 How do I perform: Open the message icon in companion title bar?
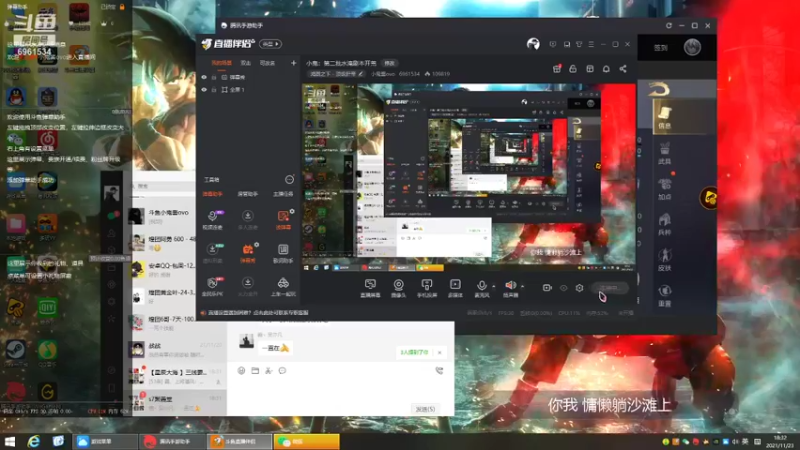[553, 44]
